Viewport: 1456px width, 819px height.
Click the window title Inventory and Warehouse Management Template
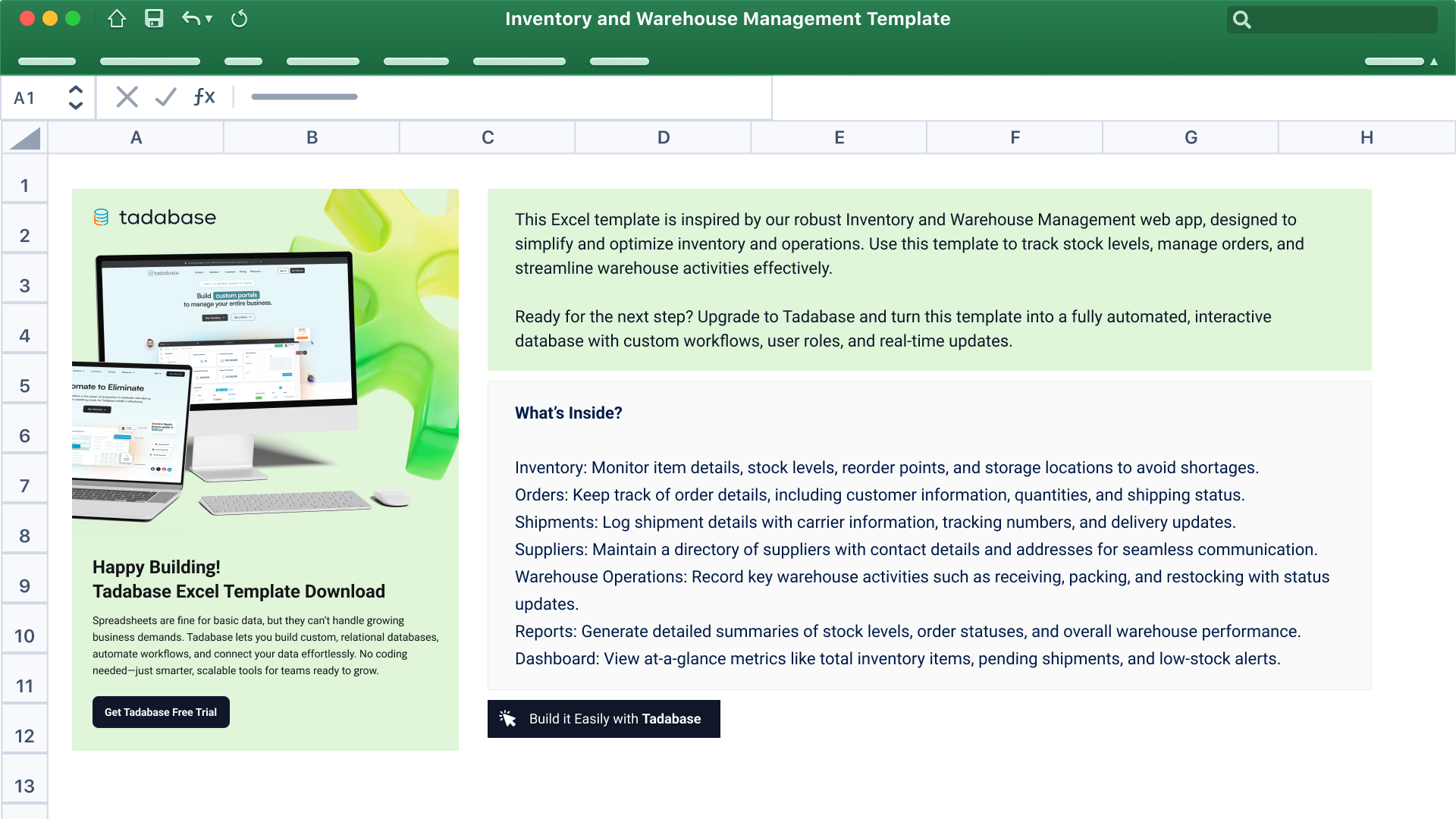(728, 19)
